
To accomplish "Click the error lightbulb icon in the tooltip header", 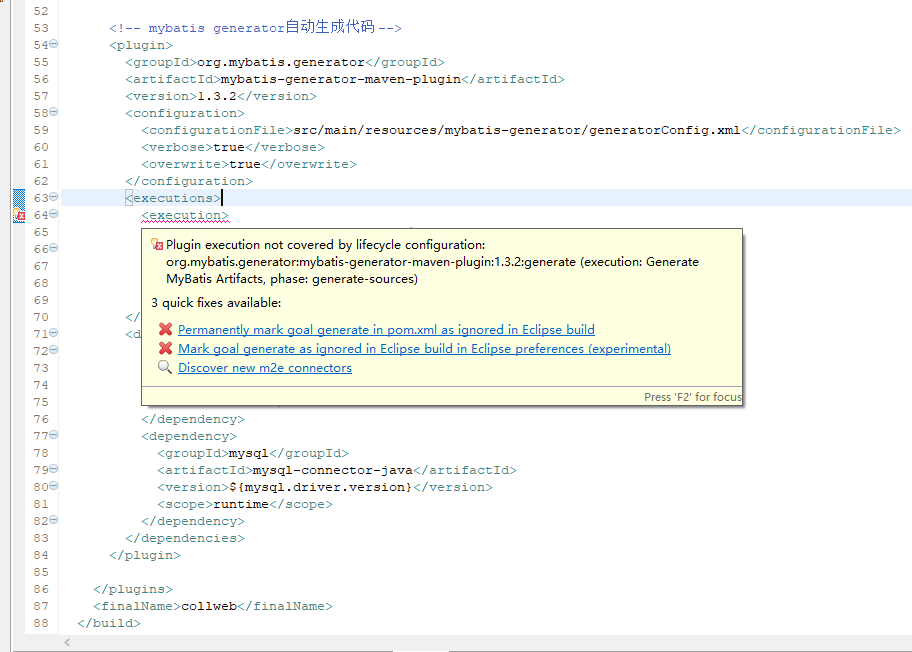I will (157, 244).
